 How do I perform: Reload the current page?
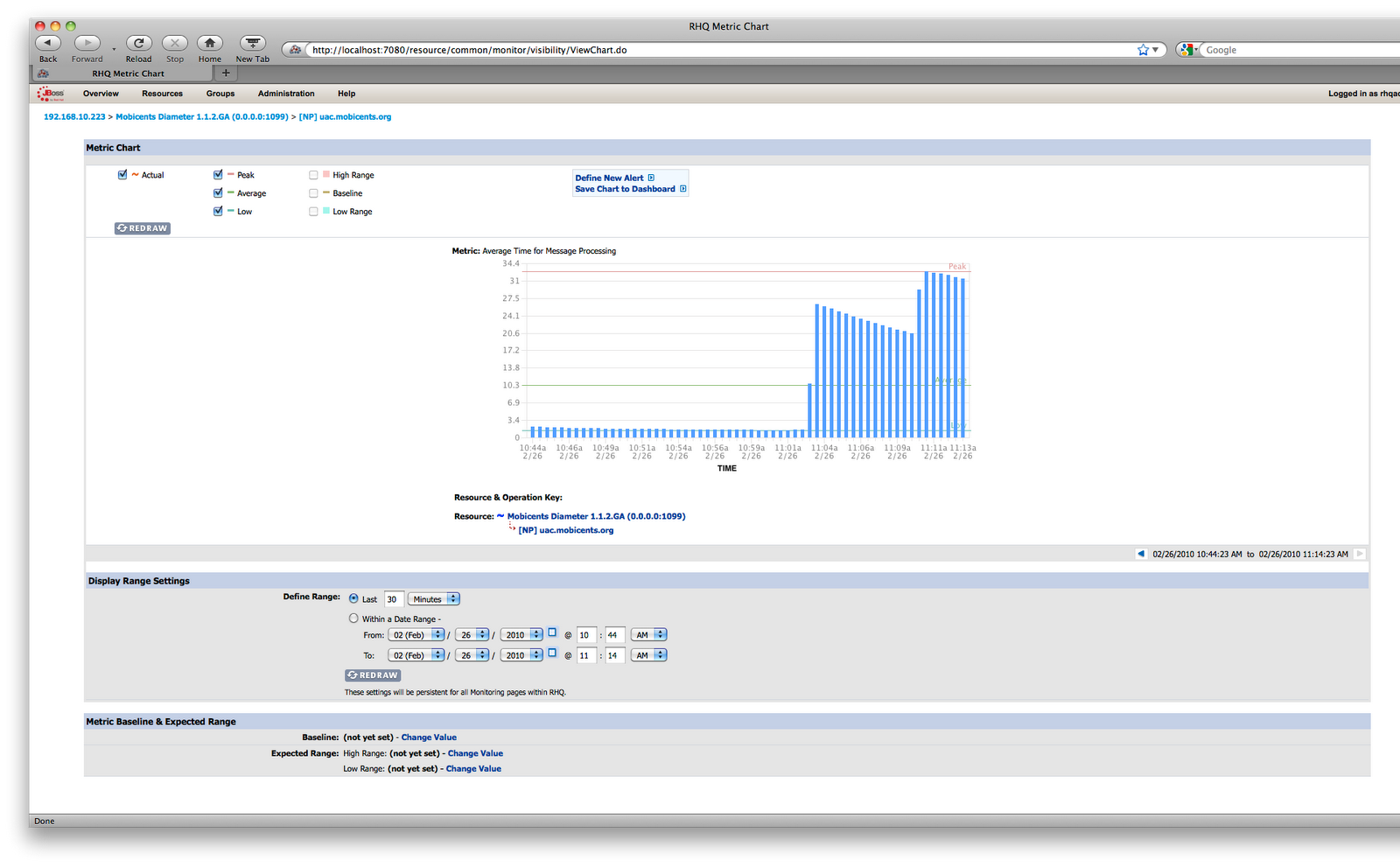[x=138, y=43]
